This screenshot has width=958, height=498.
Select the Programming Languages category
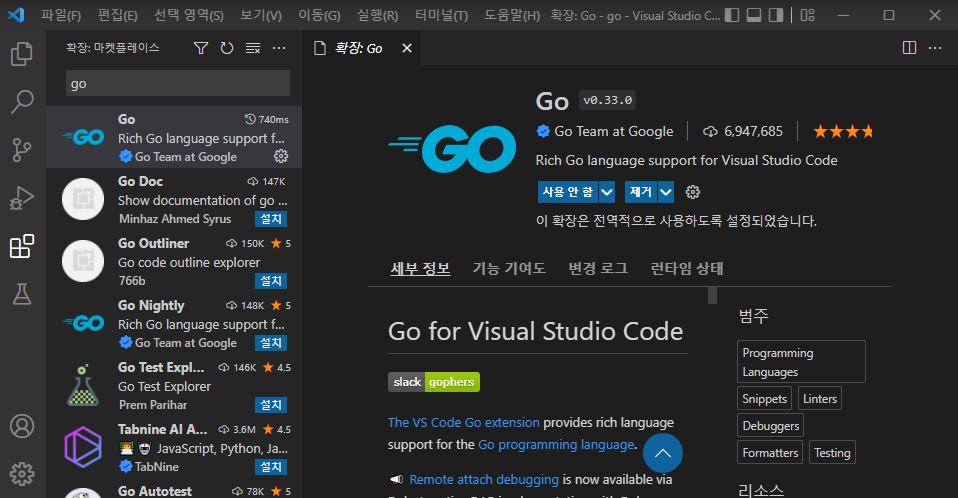click(x=802, y=362)
